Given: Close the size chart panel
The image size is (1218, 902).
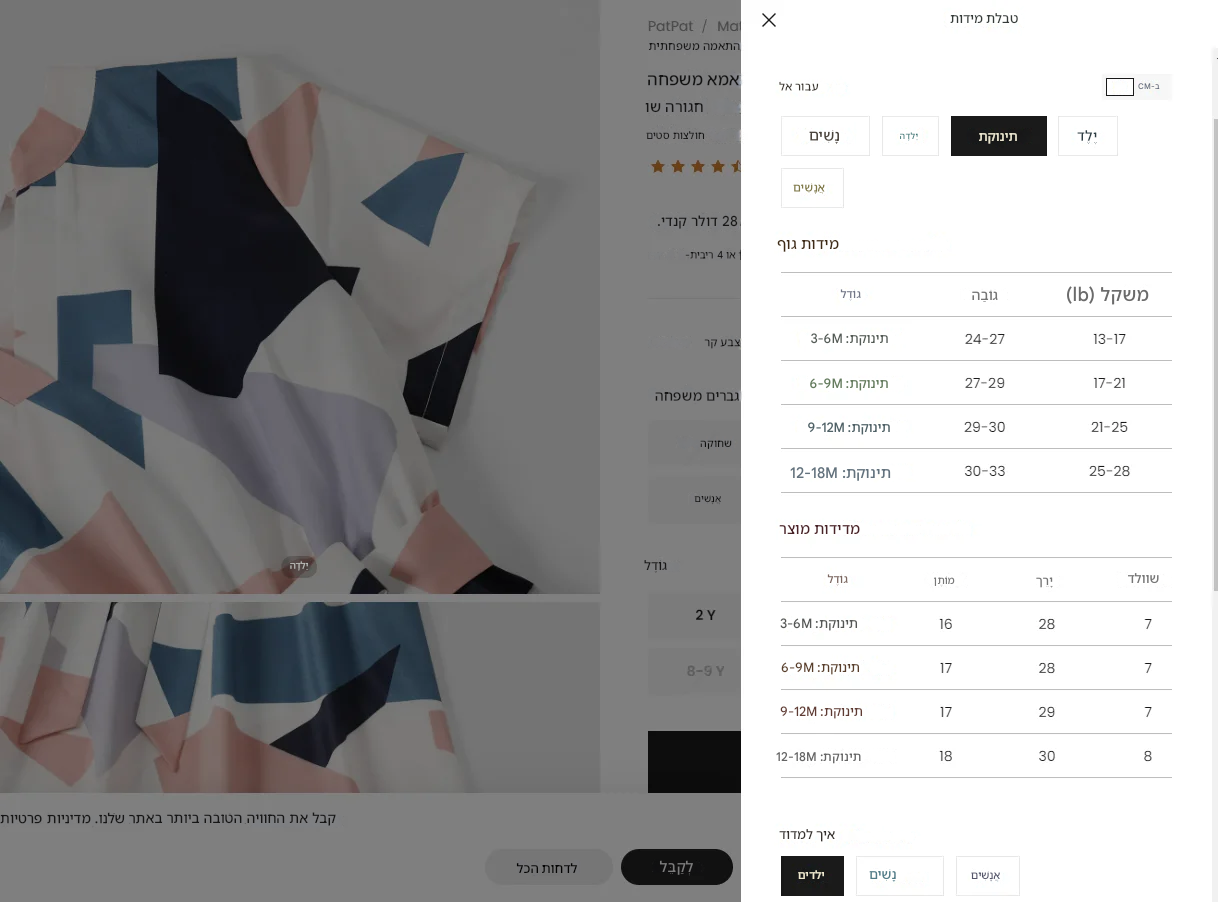Looking at the screenshot, I should [x=769, y=20].
